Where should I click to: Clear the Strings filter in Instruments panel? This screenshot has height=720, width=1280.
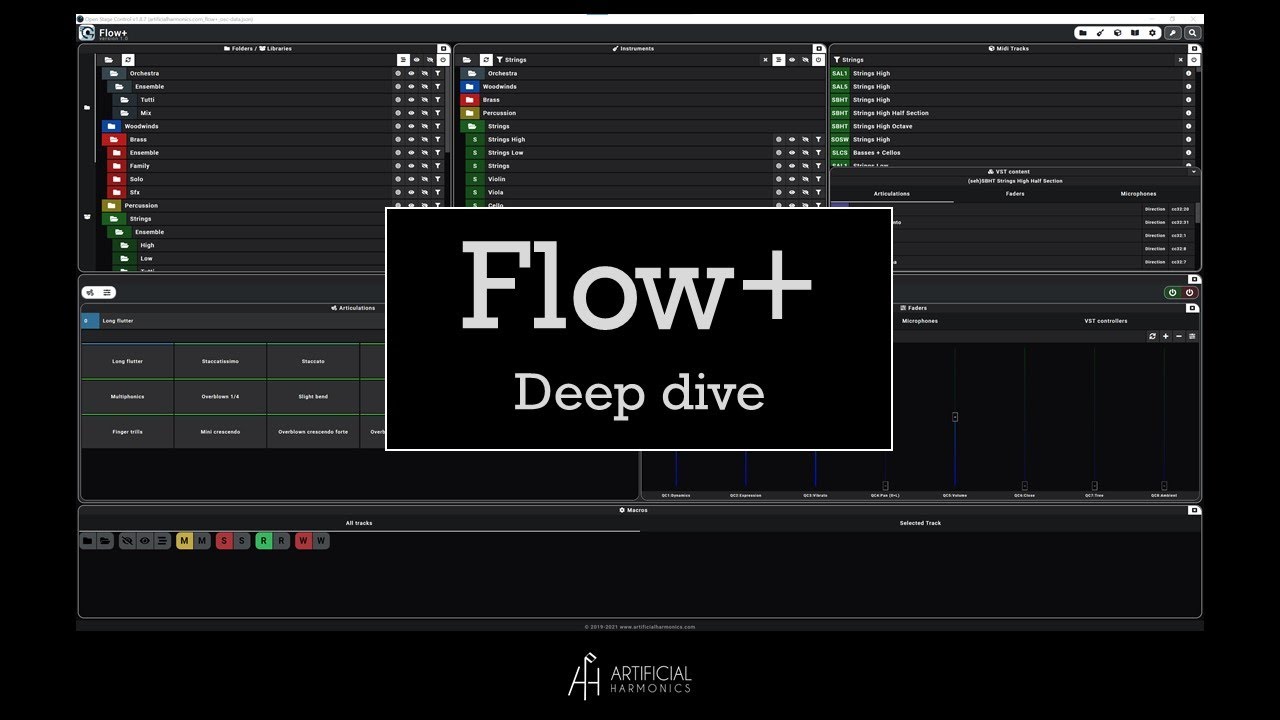(766, 60)
